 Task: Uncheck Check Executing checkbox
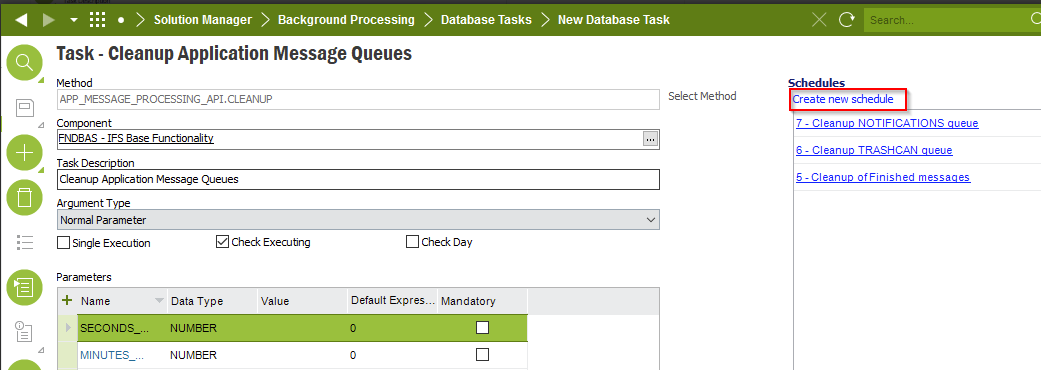point(222,242)
